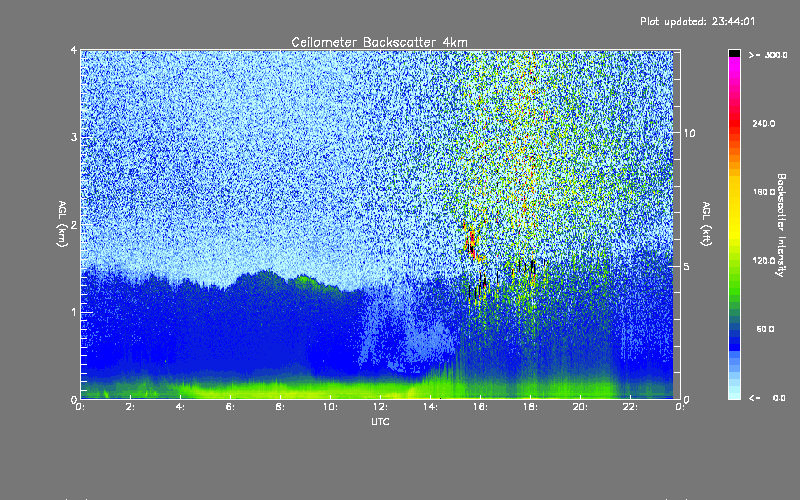Click the "120.0" colorbar label

(x=764, y=261)
